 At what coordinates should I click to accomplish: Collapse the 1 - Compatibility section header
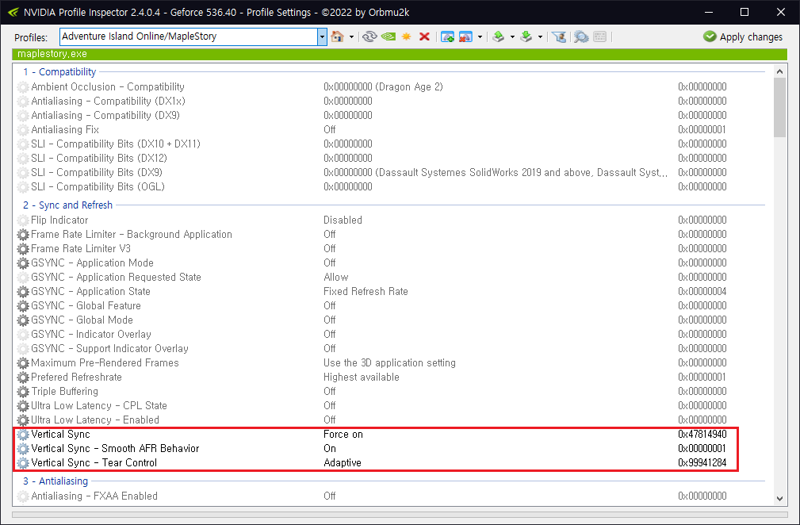click(x=59, y=72)
